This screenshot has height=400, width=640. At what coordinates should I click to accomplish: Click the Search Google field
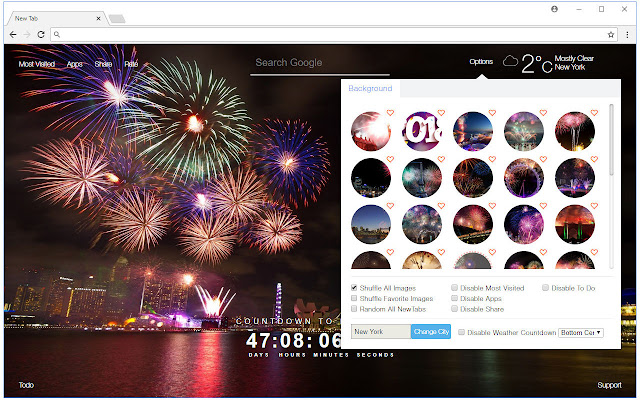tap(320, 64)
